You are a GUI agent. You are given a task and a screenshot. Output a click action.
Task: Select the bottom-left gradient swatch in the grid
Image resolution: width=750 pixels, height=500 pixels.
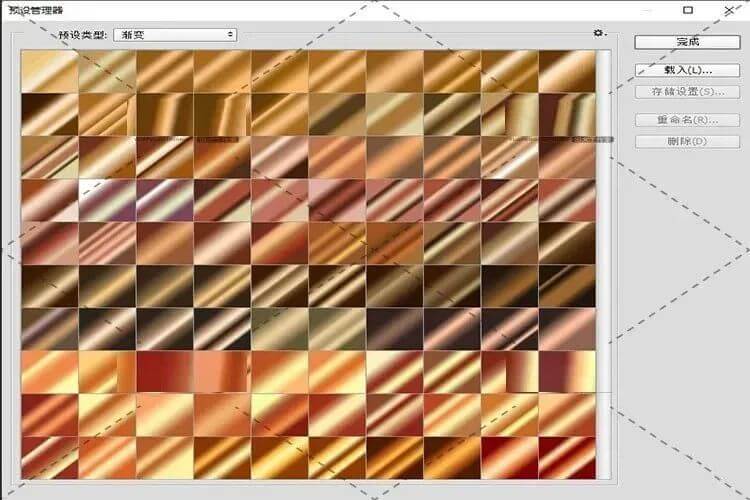48,457
